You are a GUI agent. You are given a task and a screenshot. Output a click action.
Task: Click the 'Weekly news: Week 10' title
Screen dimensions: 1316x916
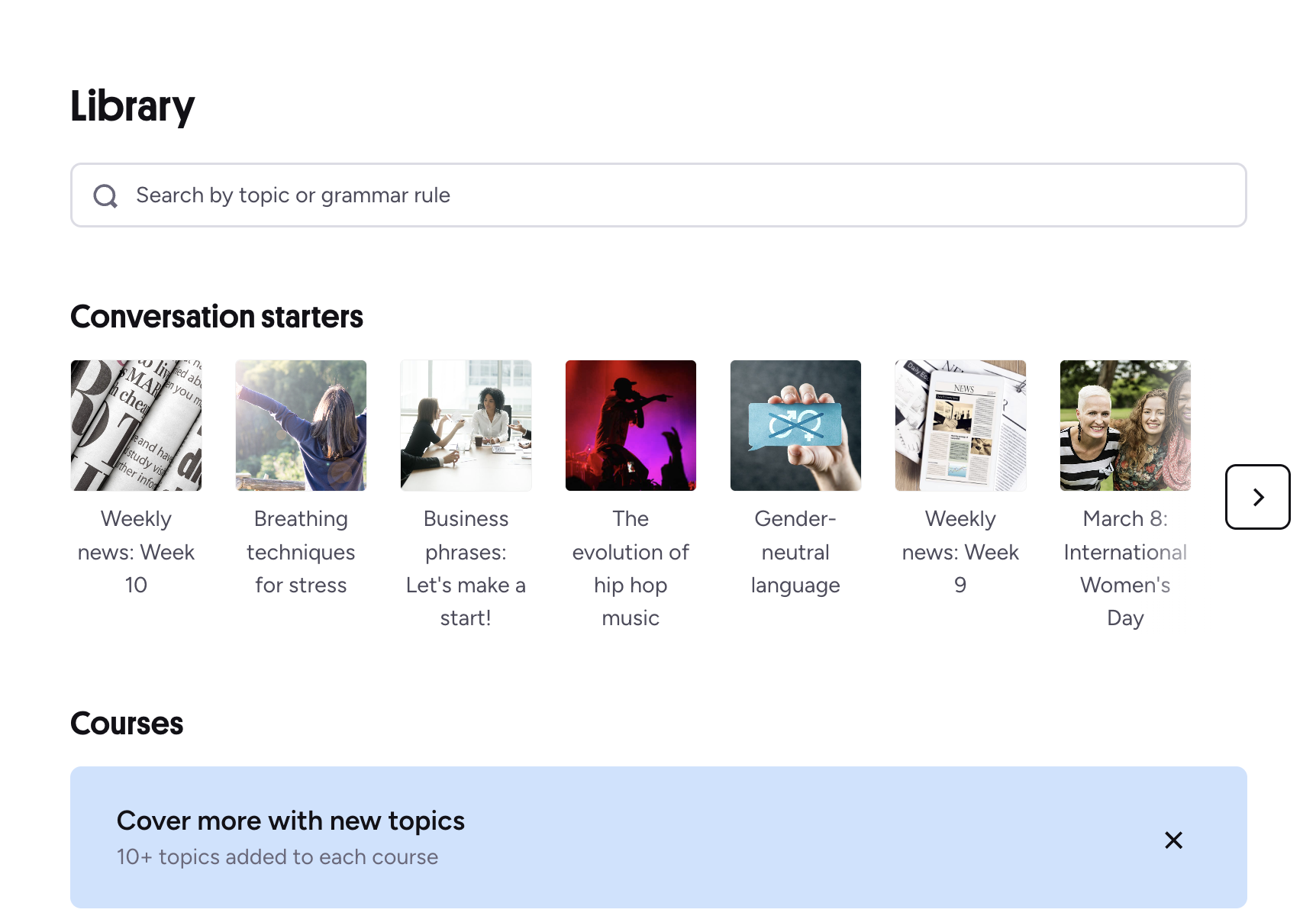(137, 552)
